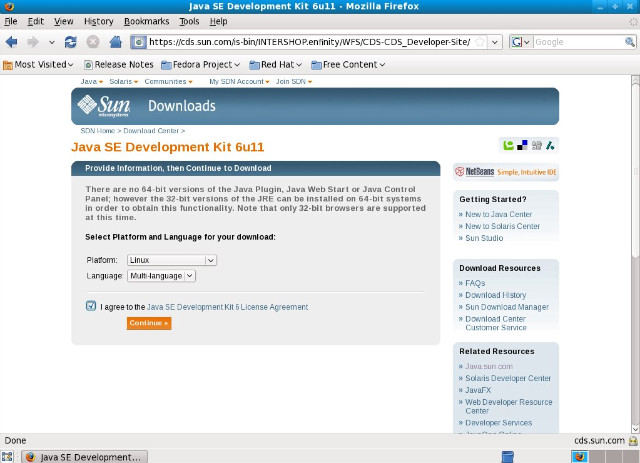Open the View menu

click(x=64, y=21)
